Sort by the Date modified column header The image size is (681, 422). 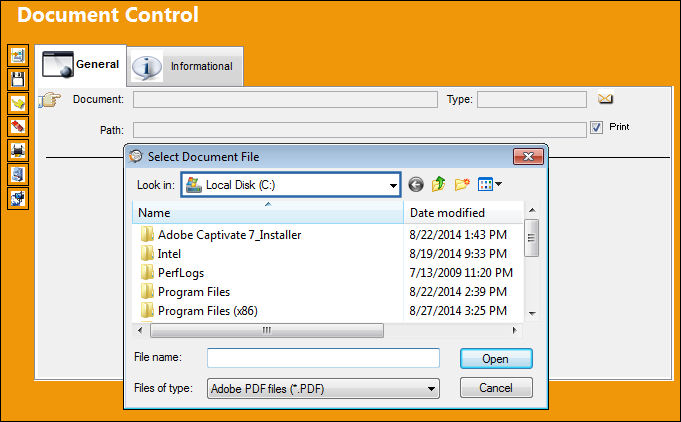[463, 213]
